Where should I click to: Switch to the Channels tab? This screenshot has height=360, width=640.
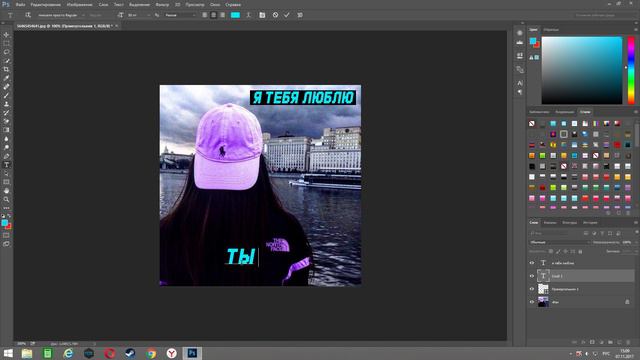point(550,223)
